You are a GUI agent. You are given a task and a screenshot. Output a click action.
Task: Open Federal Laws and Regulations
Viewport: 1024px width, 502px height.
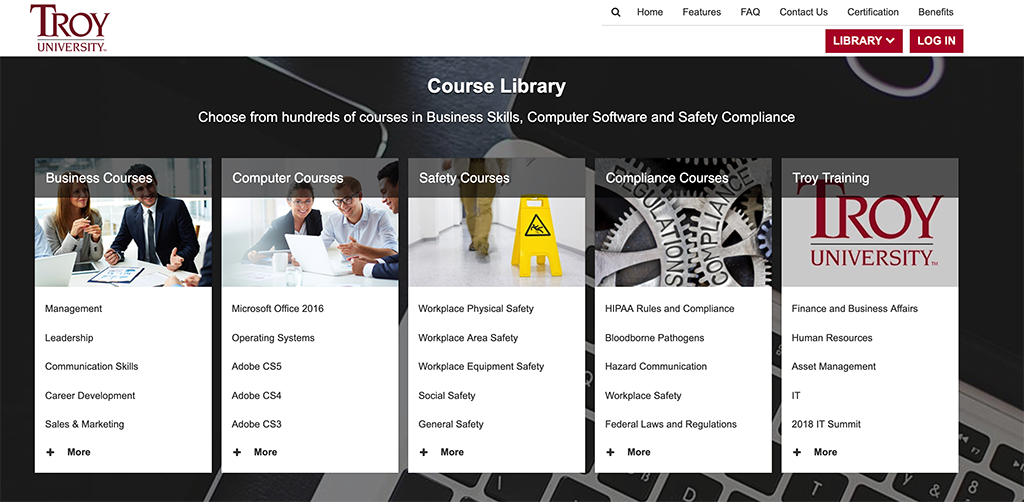pos(671,424)
